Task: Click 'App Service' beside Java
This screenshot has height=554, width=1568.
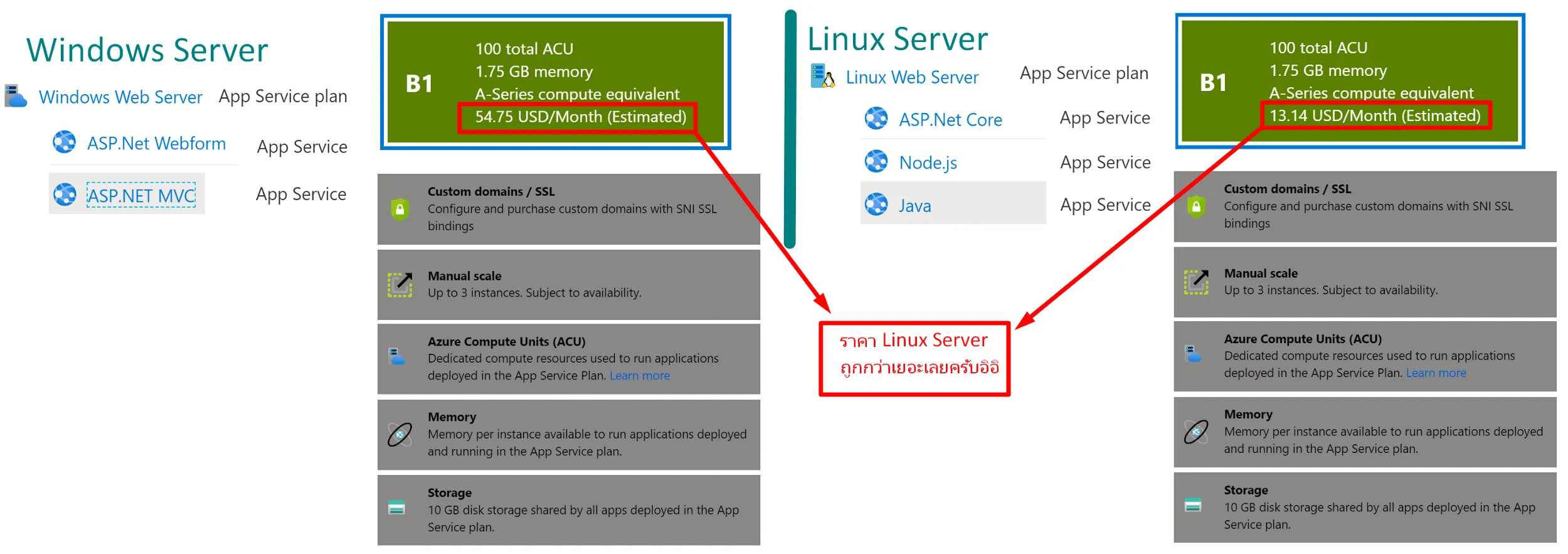Action: click(x=1105, y=206)
